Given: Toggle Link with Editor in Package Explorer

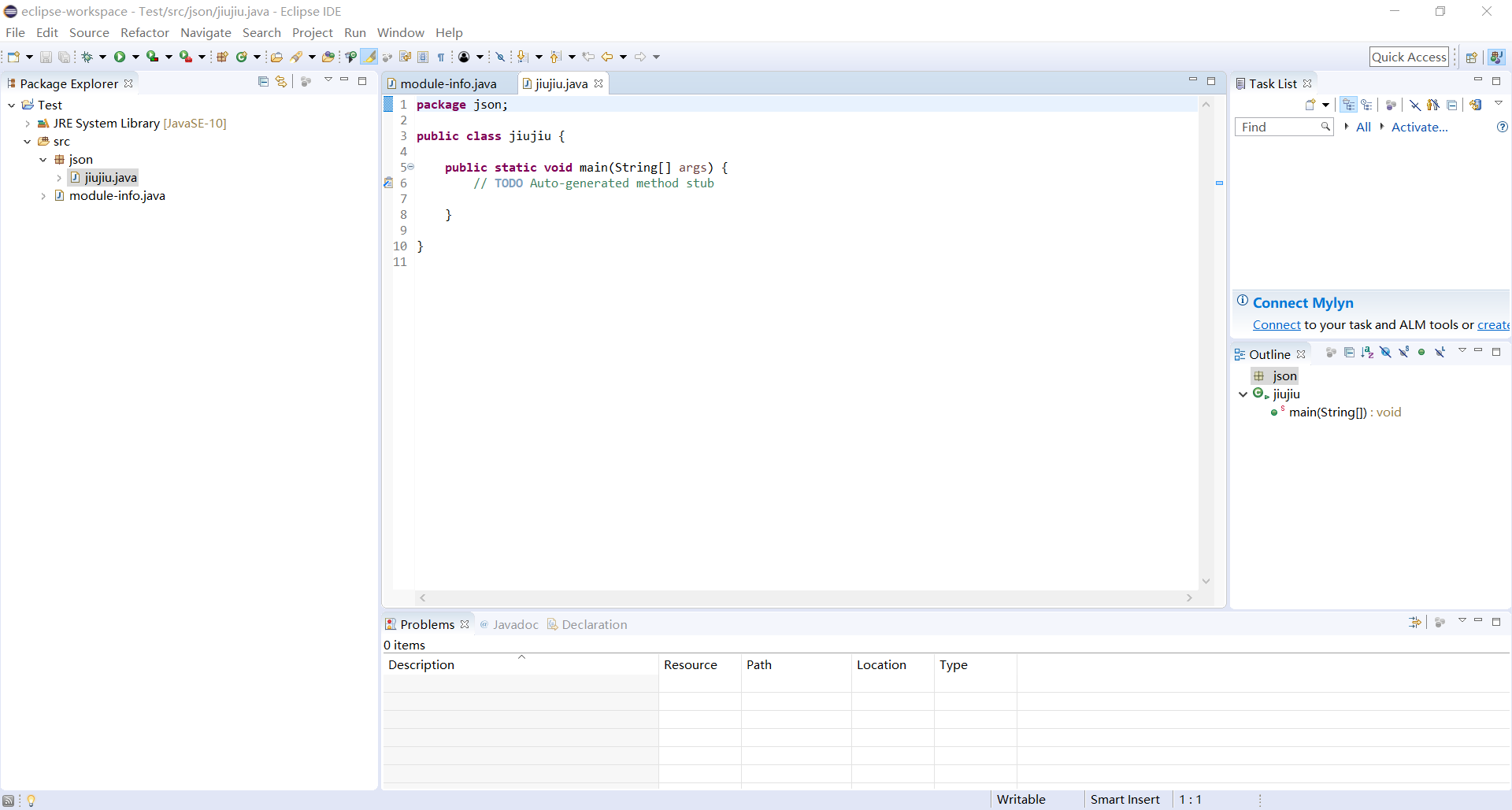Looking at the screenshot, I should [x=281, y=82].
